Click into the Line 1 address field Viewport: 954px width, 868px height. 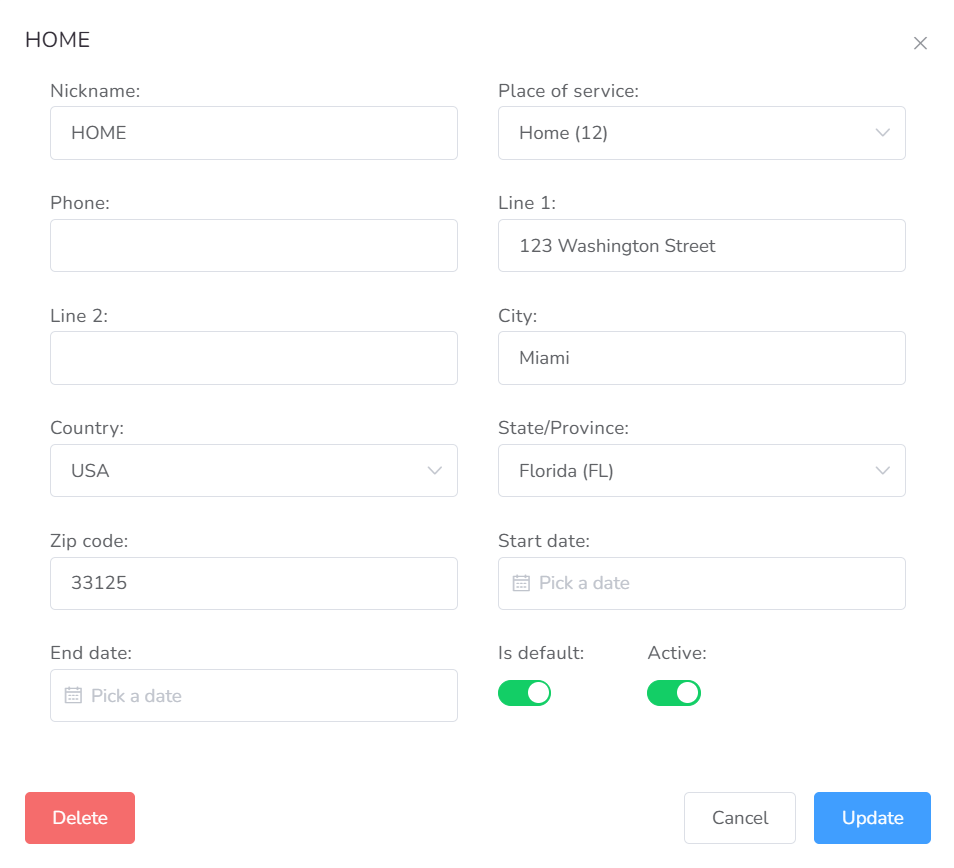(x=701, y=246)
